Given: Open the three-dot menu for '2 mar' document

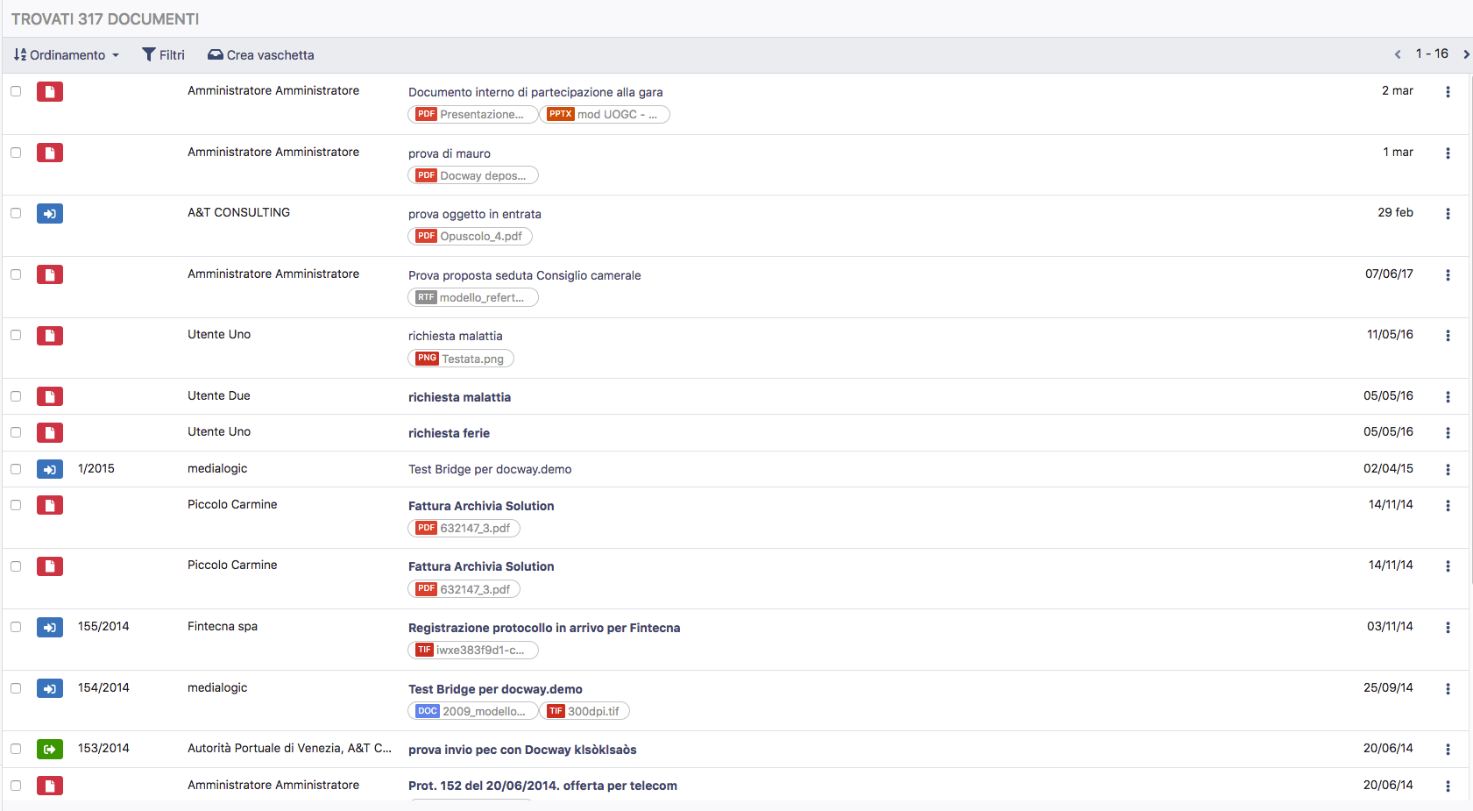Looking at the screenshot, I should [x=1447, y=92].
